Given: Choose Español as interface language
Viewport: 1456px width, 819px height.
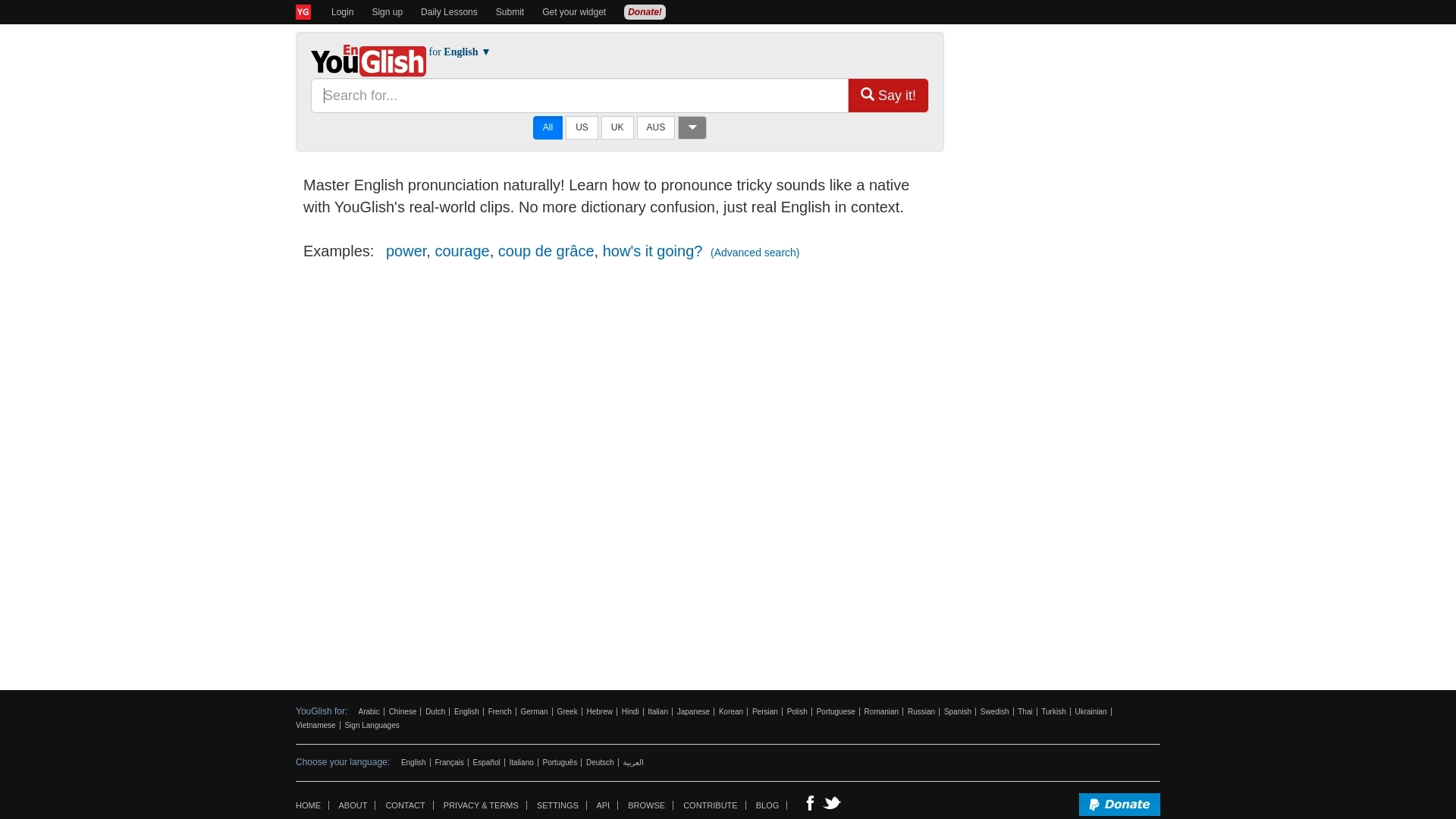Looking at the screenshot, I should [x=486, y=763].
